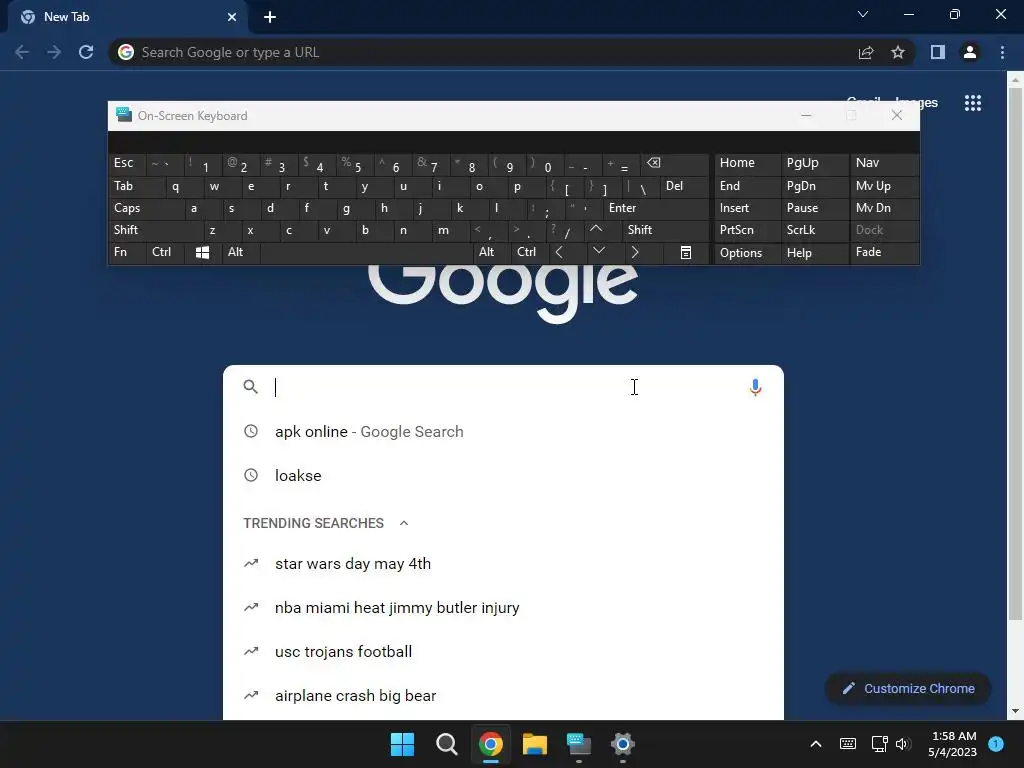Screen dimensions: 1024x768
Task: Click the notification badge next to the clock
Action: [996, 744]
